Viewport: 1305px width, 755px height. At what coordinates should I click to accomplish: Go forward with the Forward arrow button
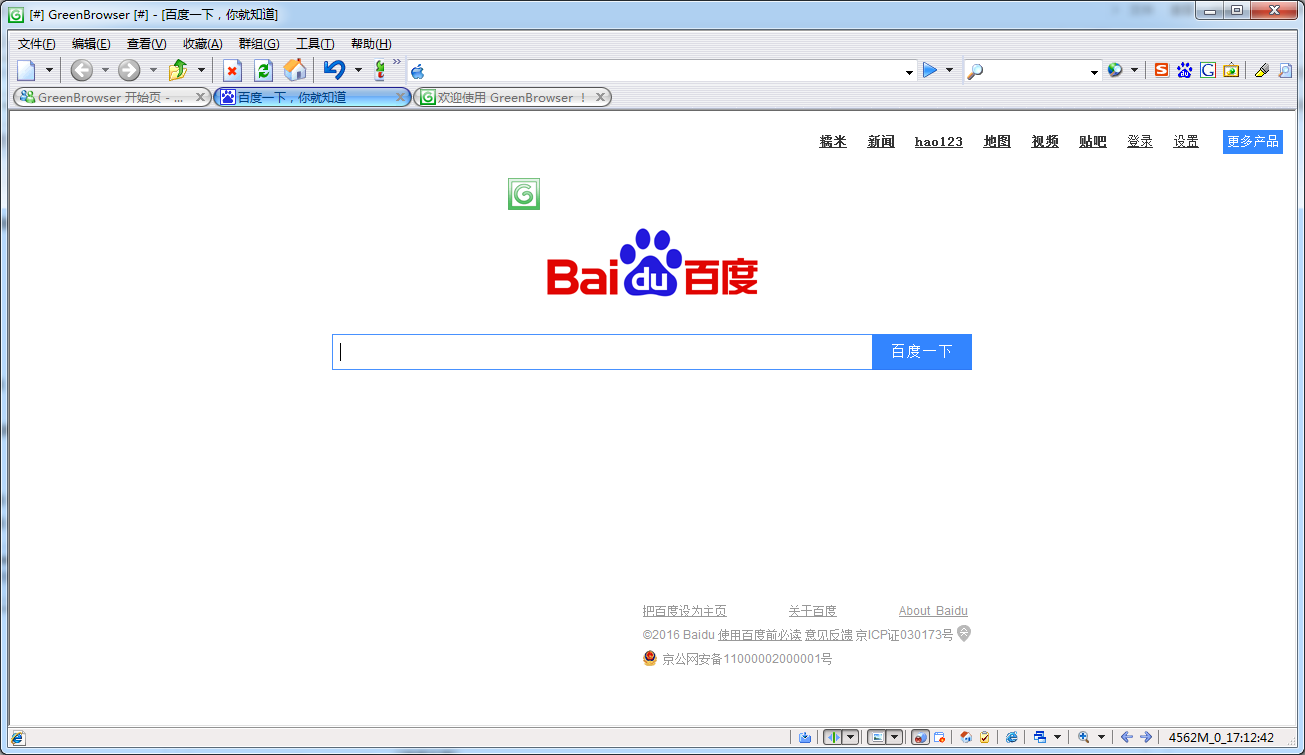coord(129,70)
